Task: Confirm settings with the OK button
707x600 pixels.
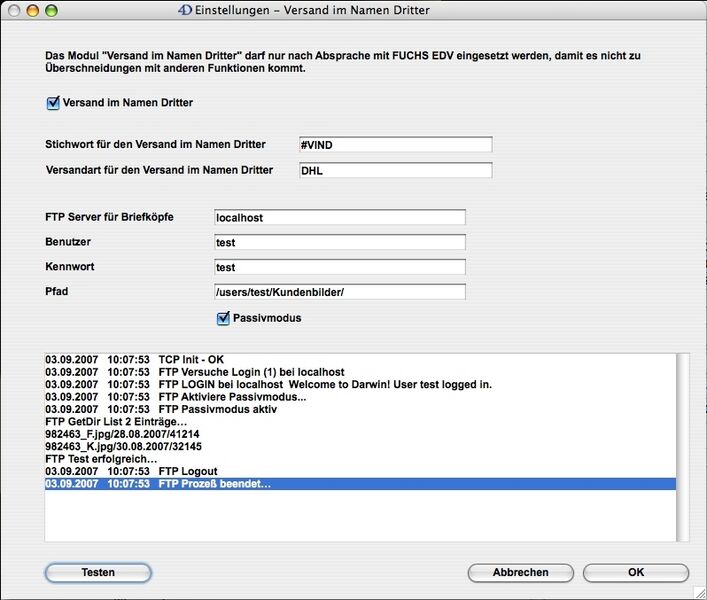Action: pyautogui.click(x=636, y=573)
